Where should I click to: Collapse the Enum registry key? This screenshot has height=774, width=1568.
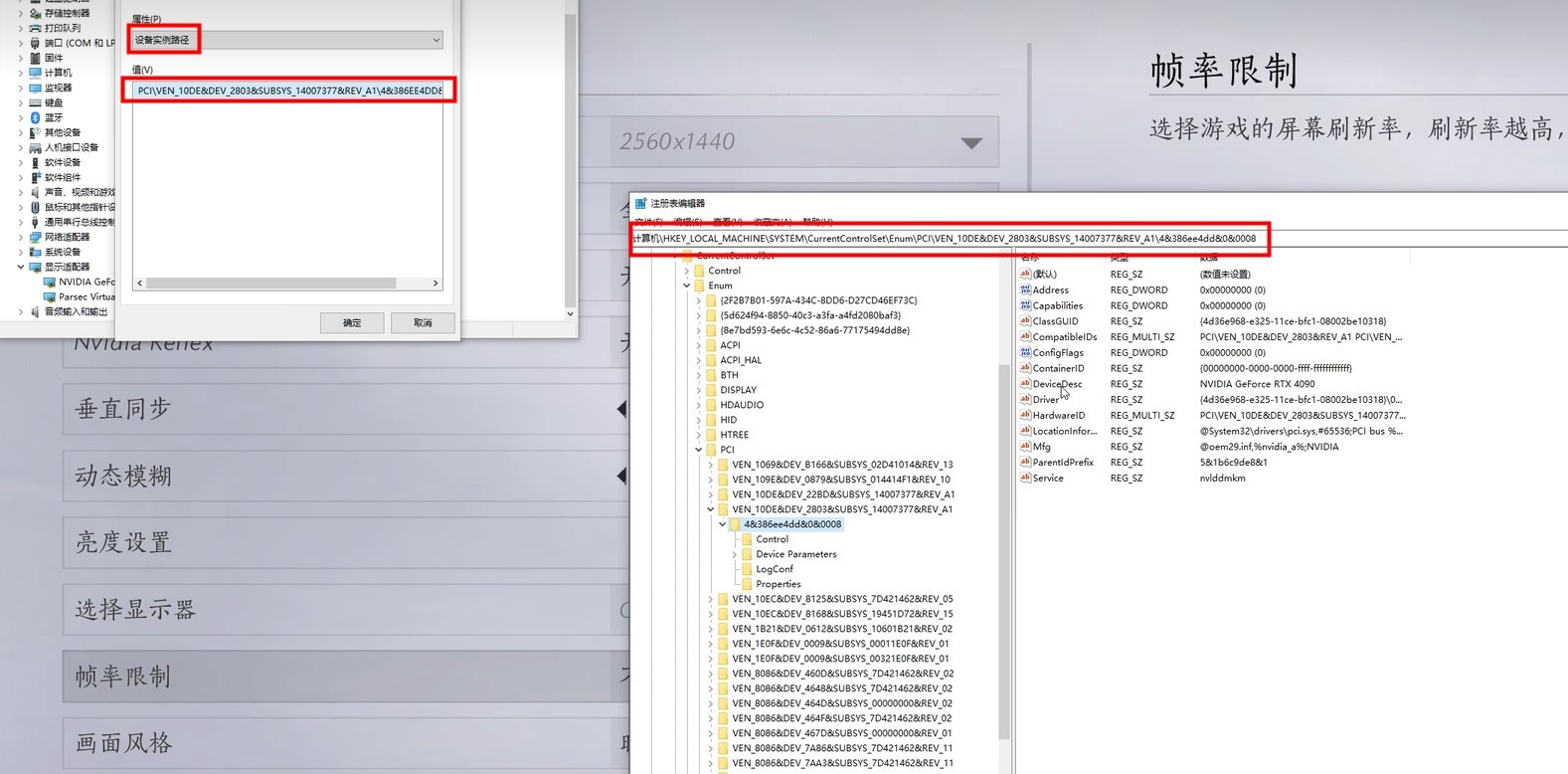click(x=686, y=286)
